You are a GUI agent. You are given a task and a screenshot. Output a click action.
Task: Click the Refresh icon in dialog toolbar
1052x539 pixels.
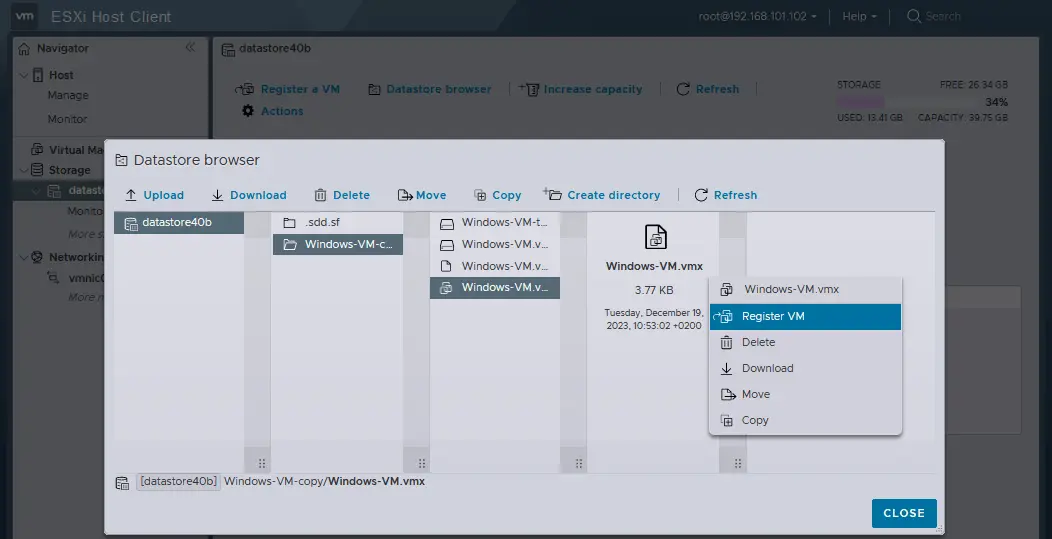click(x=701, y=195)
